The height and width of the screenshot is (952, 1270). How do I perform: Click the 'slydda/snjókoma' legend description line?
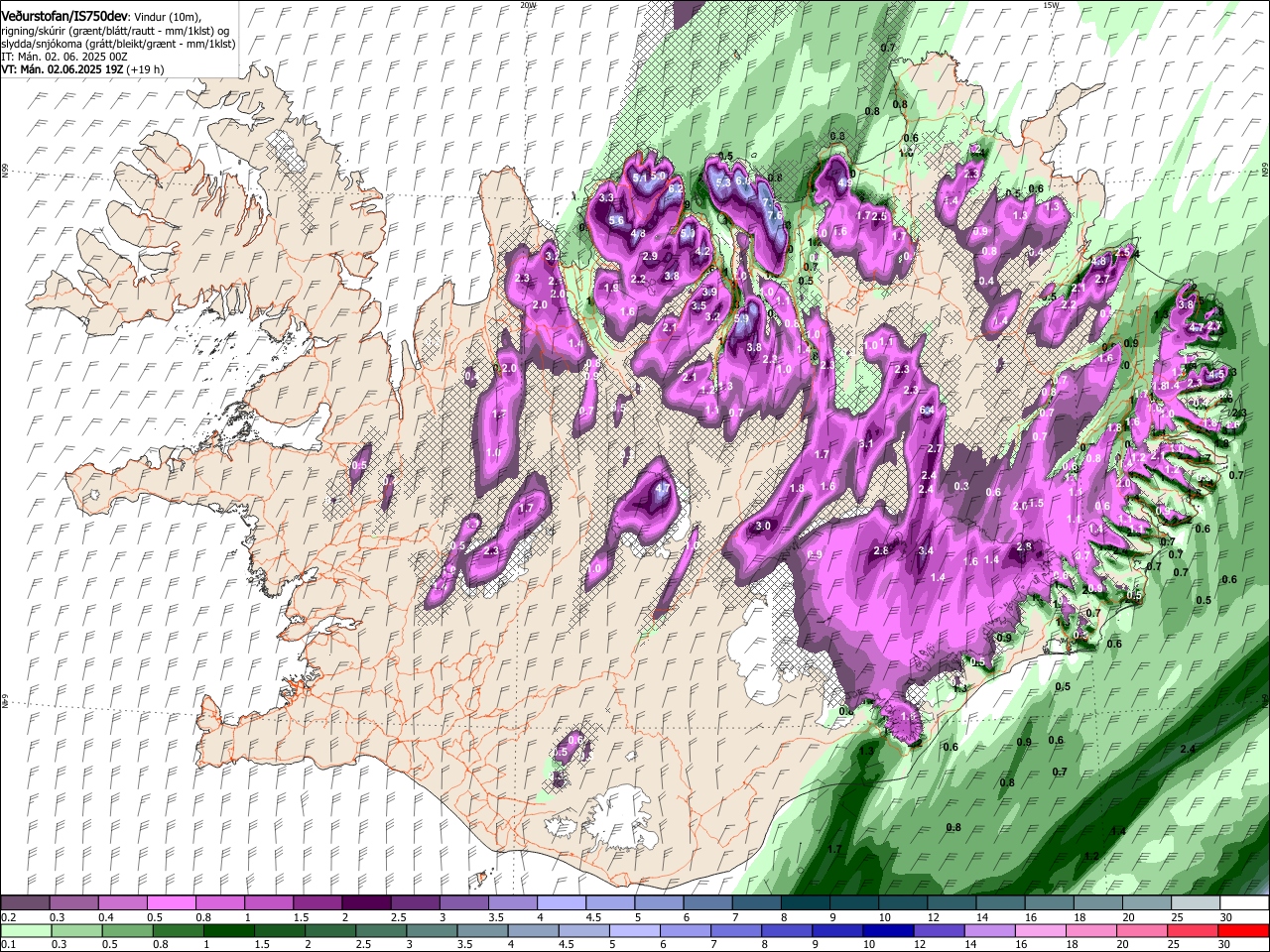click(x=118, y=44)
